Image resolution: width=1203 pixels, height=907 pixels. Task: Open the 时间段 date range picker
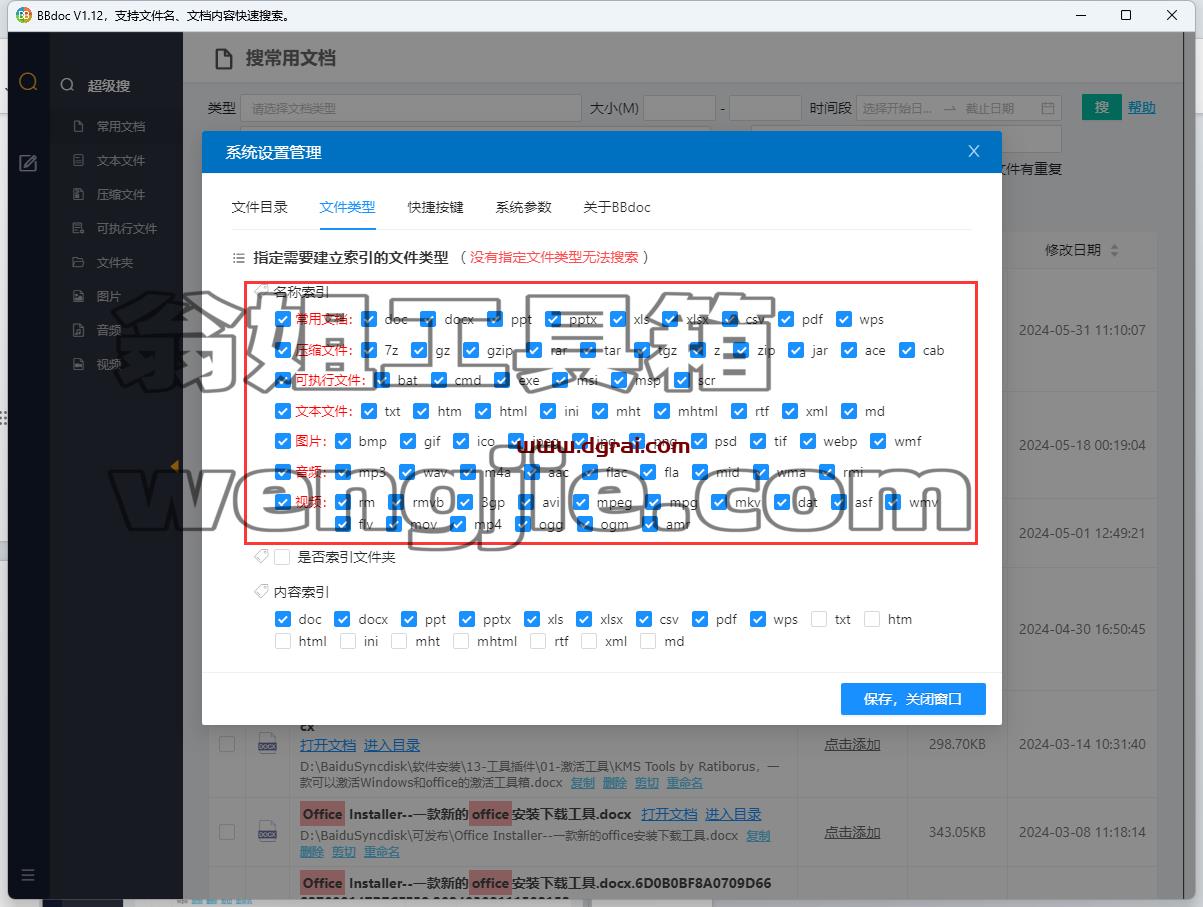pos(958,108)
